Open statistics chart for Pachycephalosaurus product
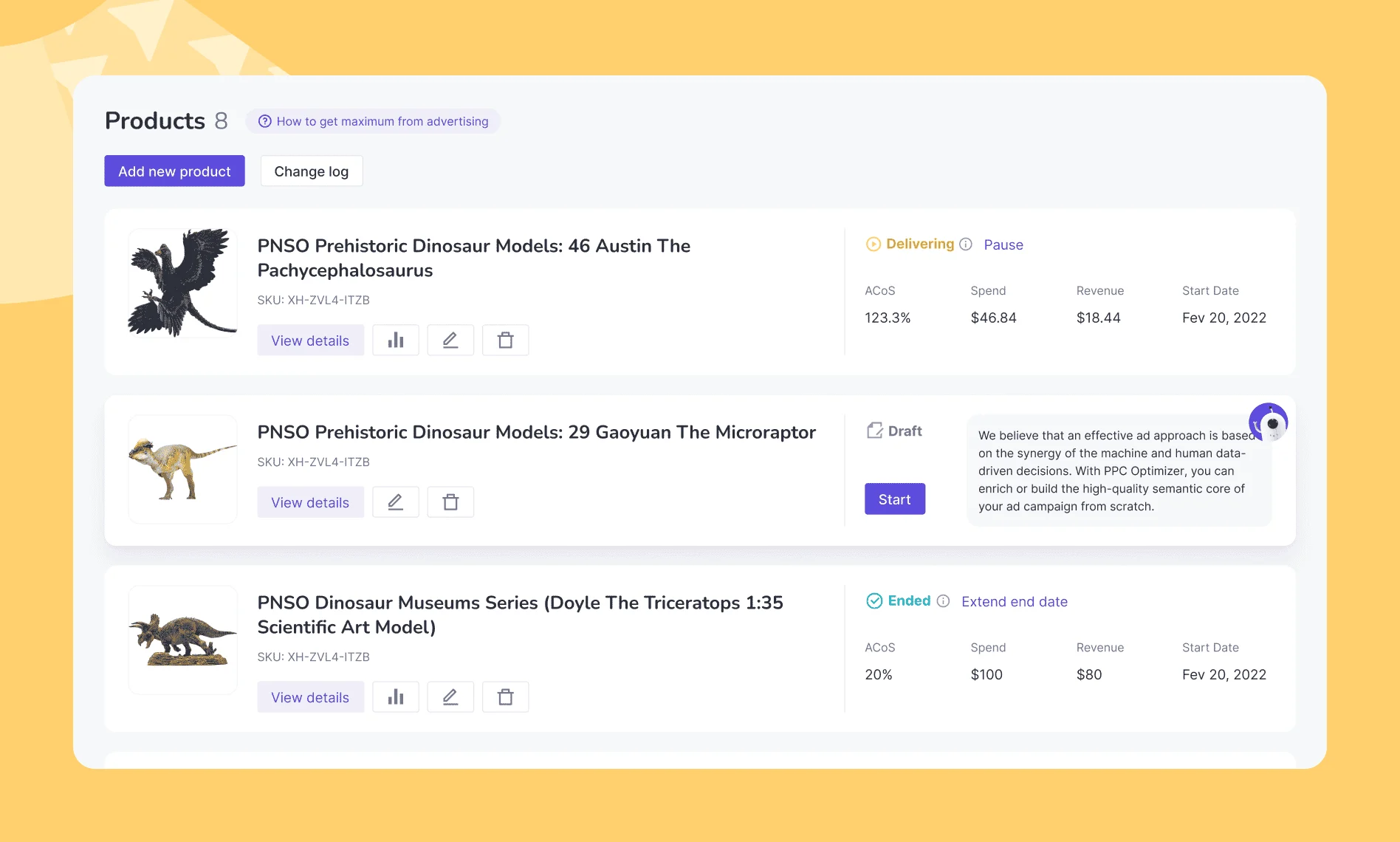The height and width of the screenshot is (842, 1400). coord(396,340)
